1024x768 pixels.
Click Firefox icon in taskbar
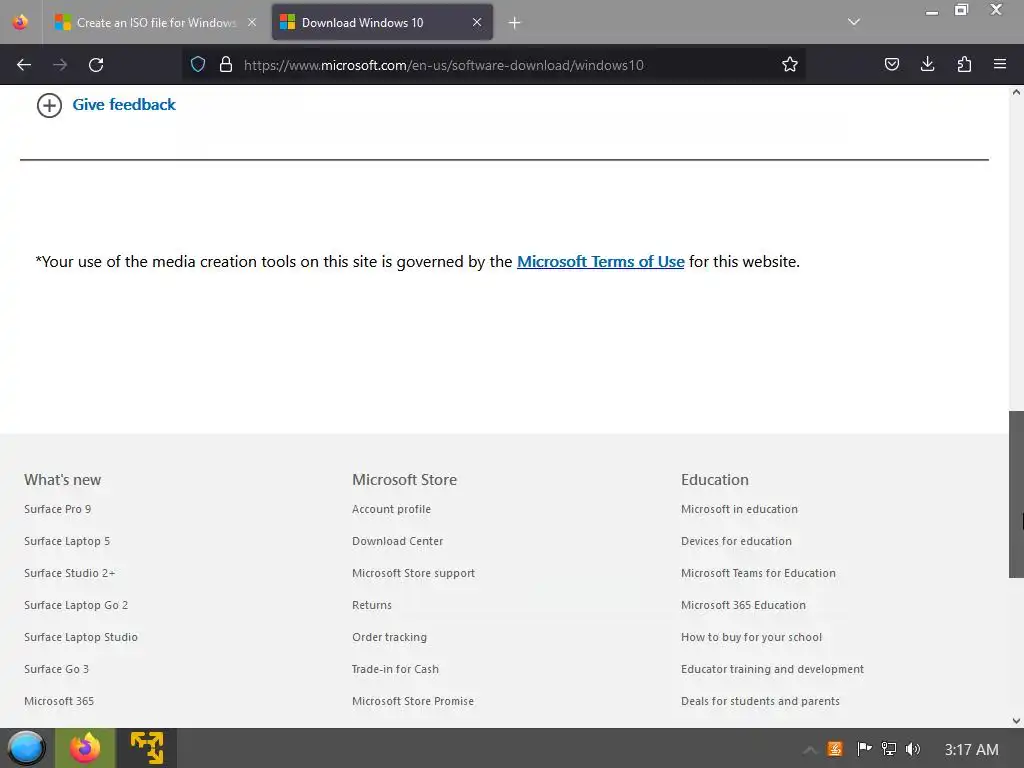85,748
